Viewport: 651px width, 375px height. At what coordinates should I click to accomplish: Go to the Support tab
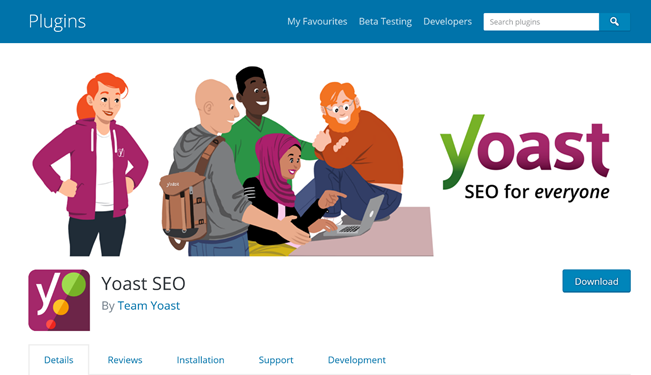coord(276,360)
